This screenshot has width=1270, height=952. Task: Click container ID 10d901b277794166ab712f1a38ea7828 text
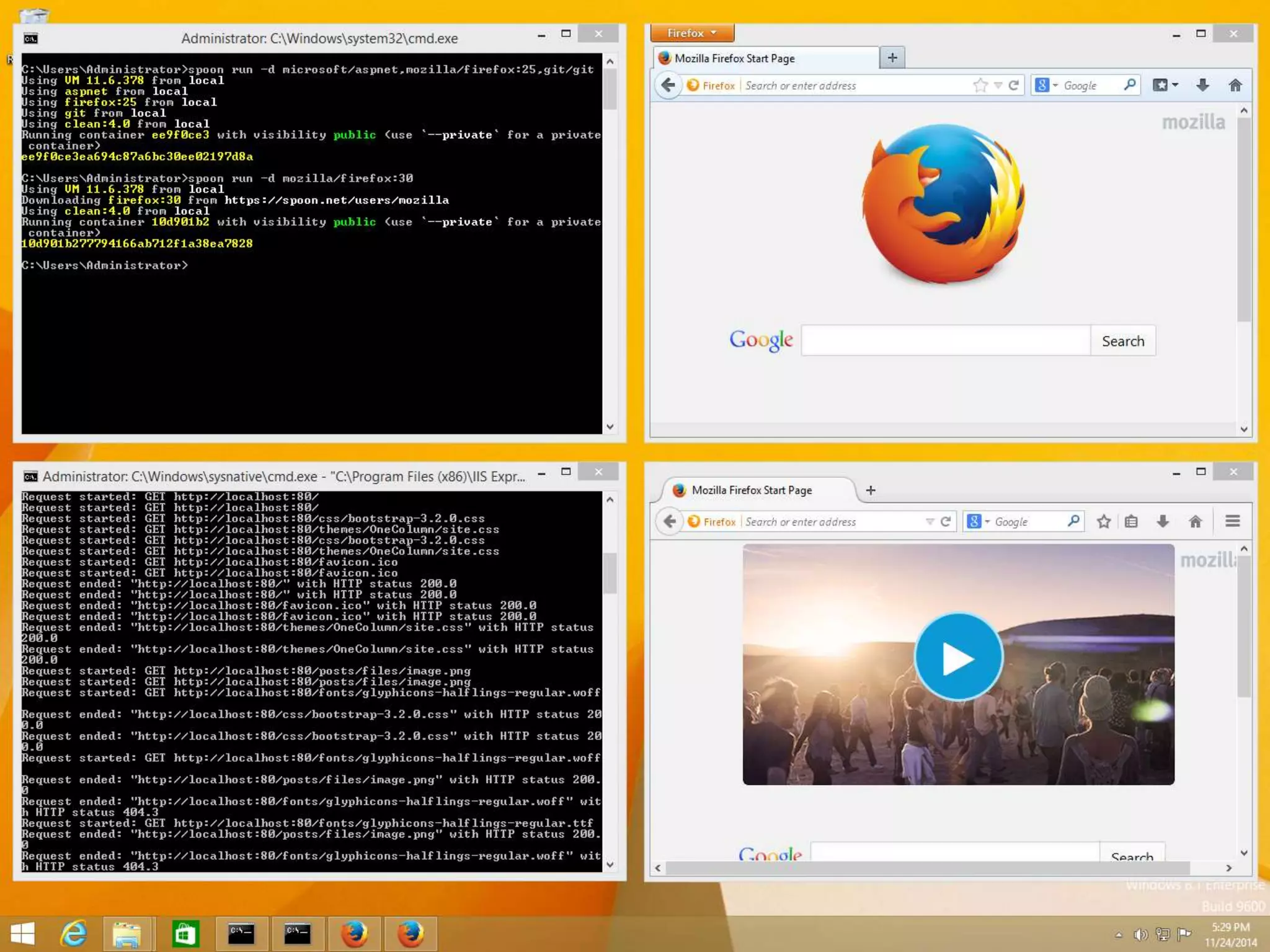[x=137, y=244]
